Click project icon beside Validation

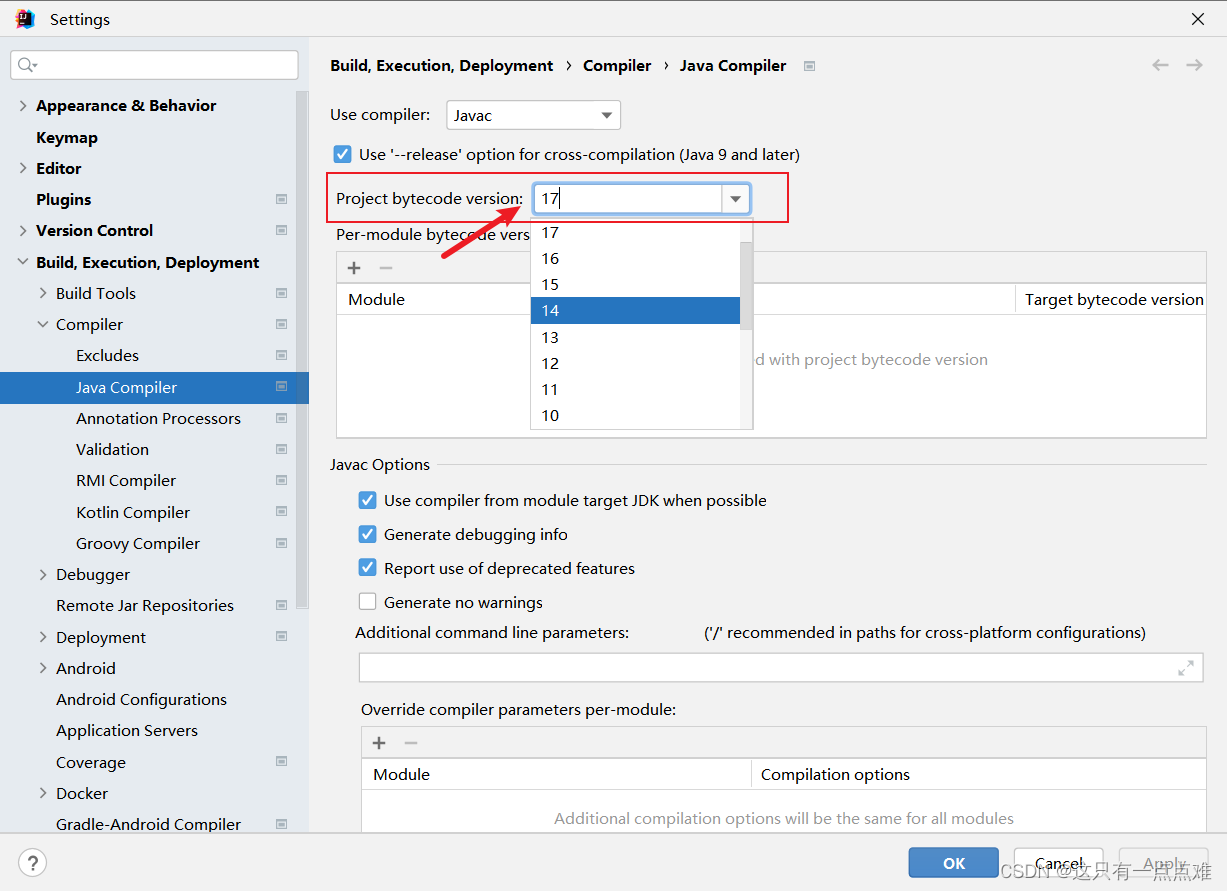click(281, 450)
